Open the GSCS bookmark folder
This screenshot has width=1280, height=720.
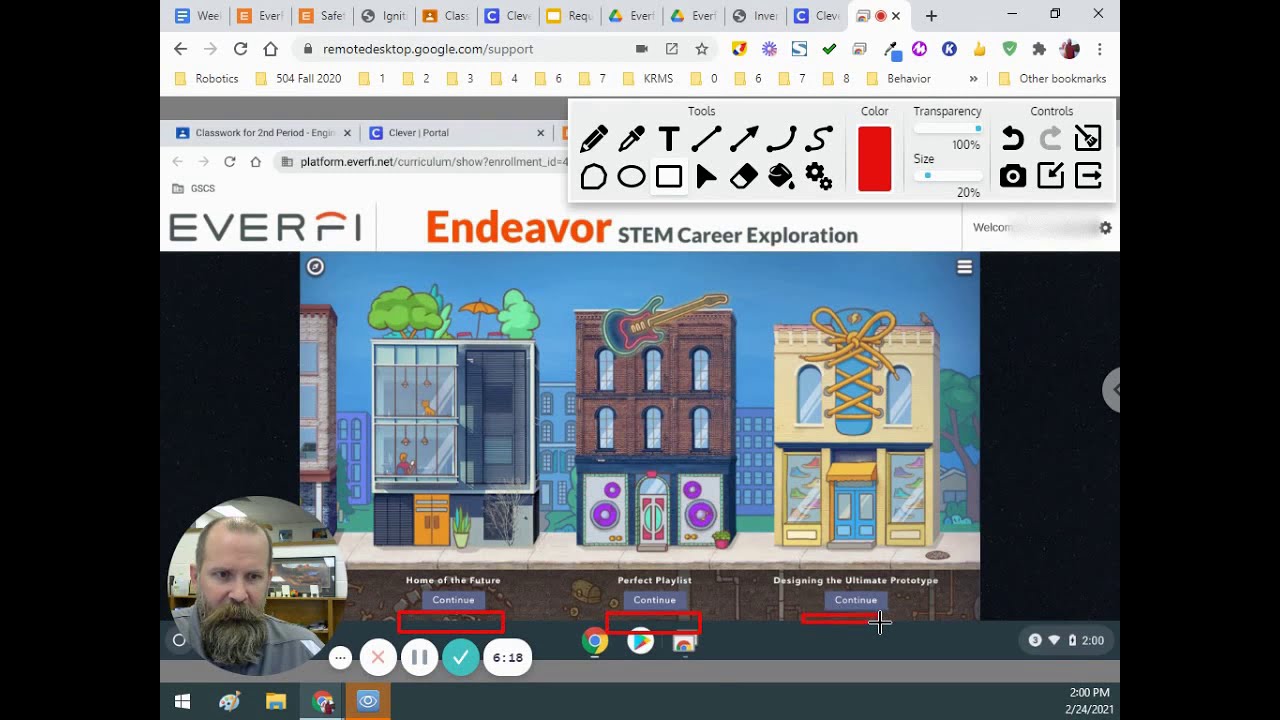pos(194,188)
